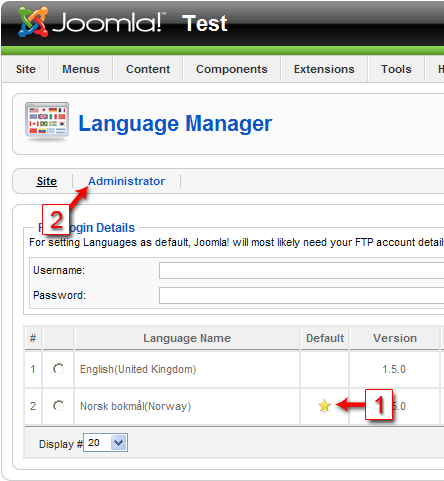Viewport: 444px width, 481px height.
Task: Switch to the Site languages tab
Action: click(x=47, y=181)
